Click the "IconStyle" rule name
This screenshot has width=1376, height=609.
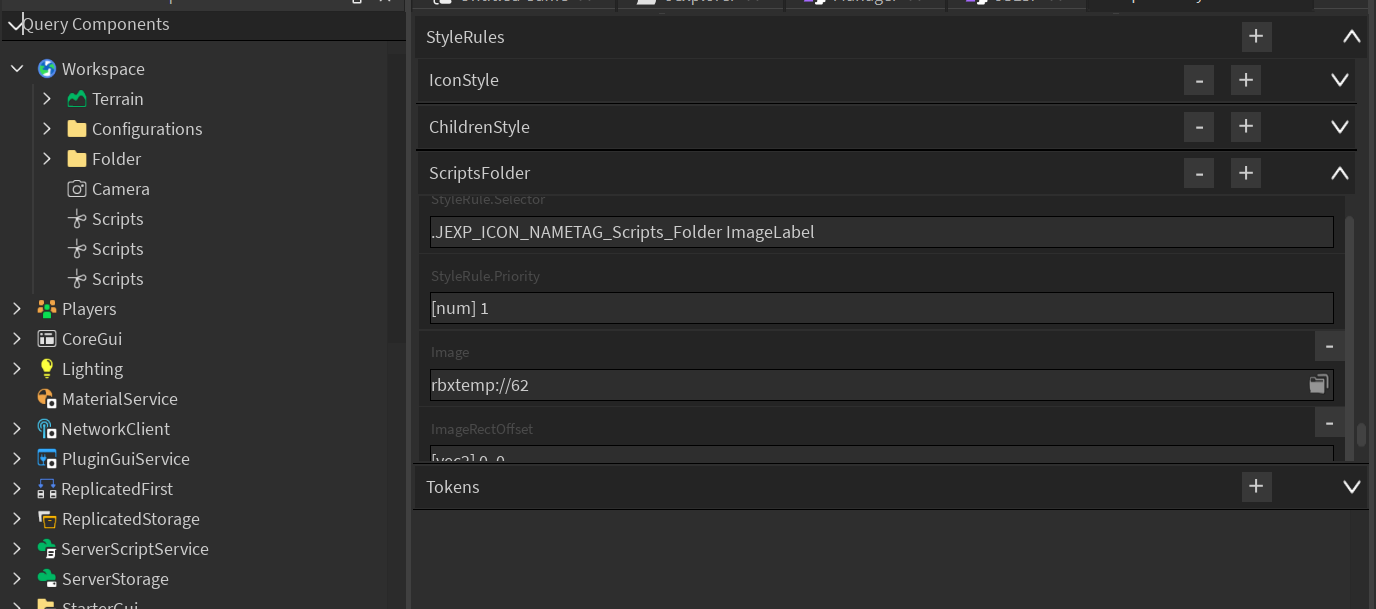tap(464, 80)
